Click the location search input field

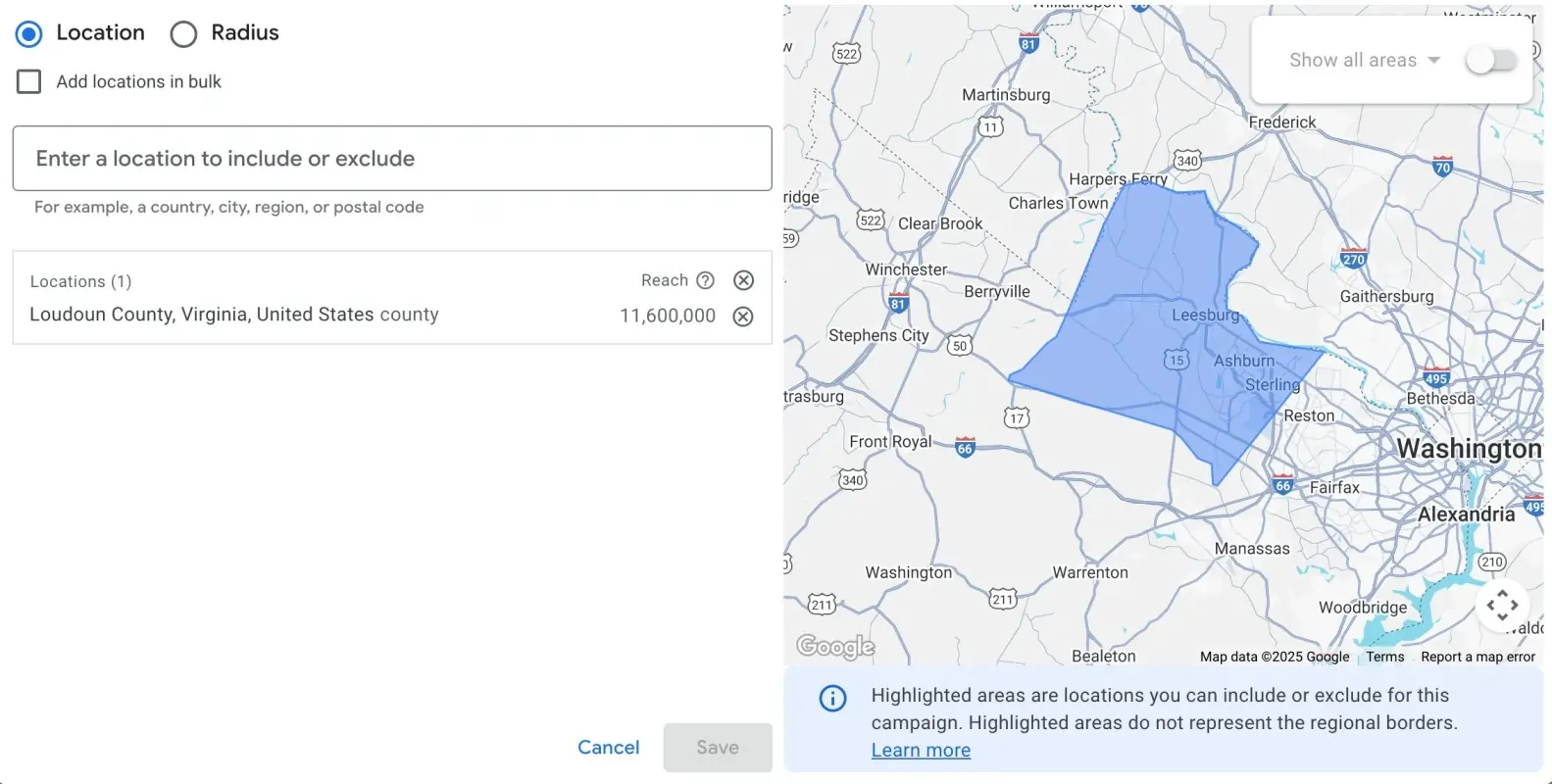click(x=392, y=158)
